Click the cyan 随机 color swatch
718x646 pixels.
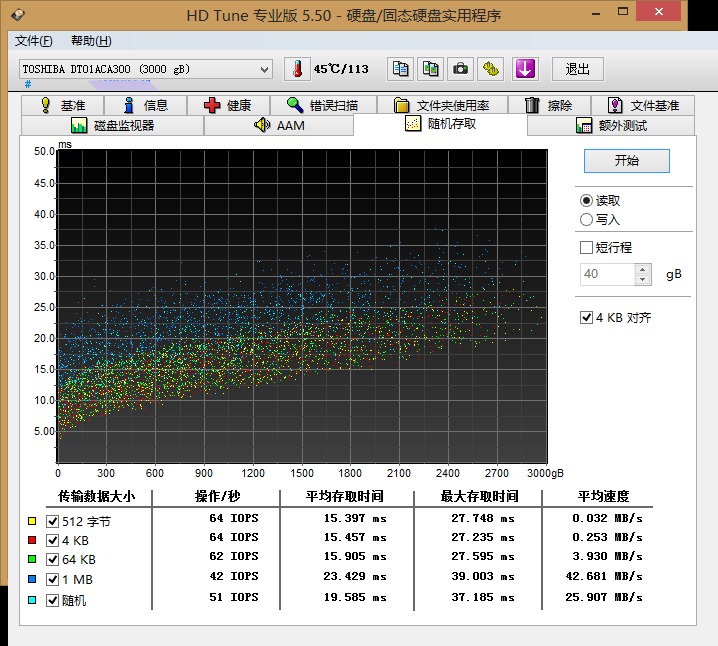click(32, 600)
